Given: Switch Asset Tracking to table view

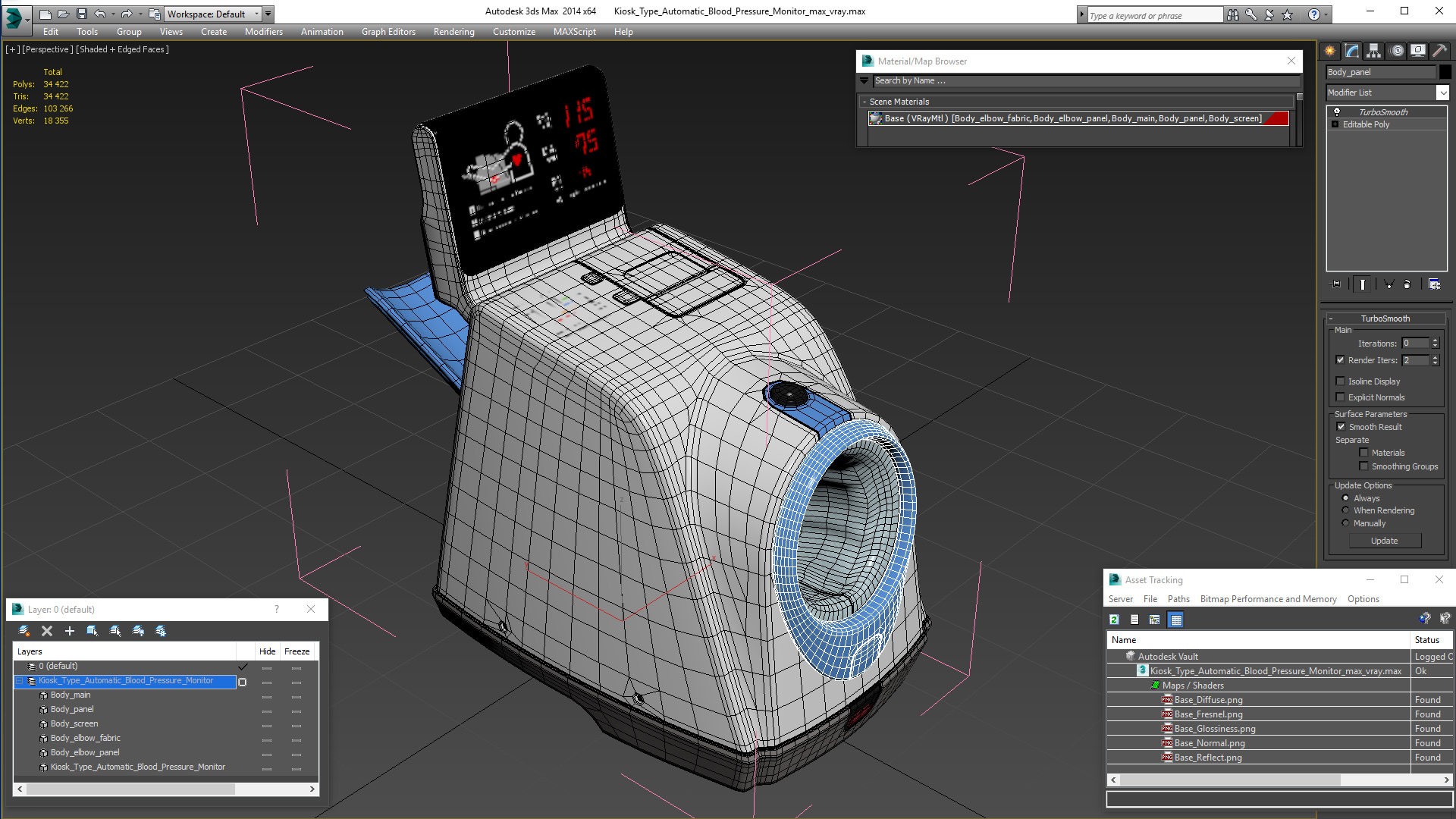Looking at the screenshot, I should (1176, 620).
